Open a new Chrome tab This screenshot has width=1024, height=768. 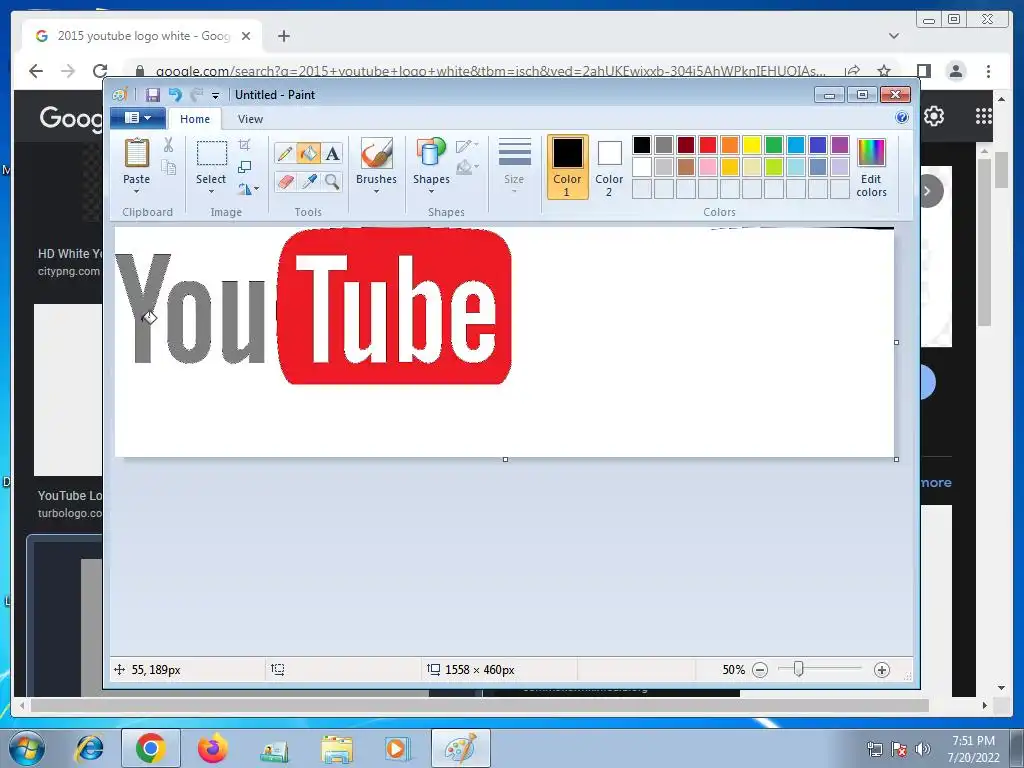click(x=283, y=36)
